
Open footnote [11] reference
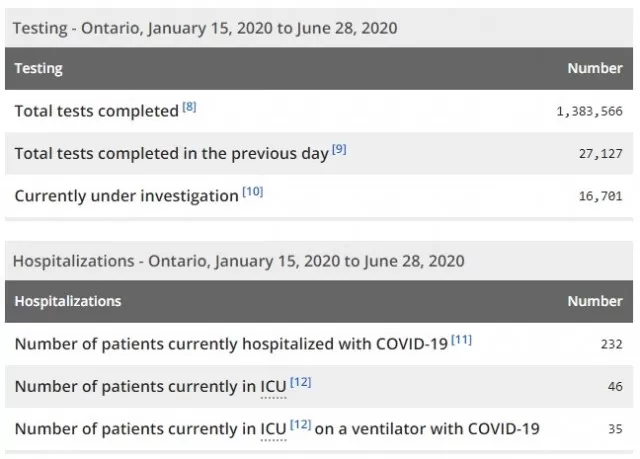462,340
